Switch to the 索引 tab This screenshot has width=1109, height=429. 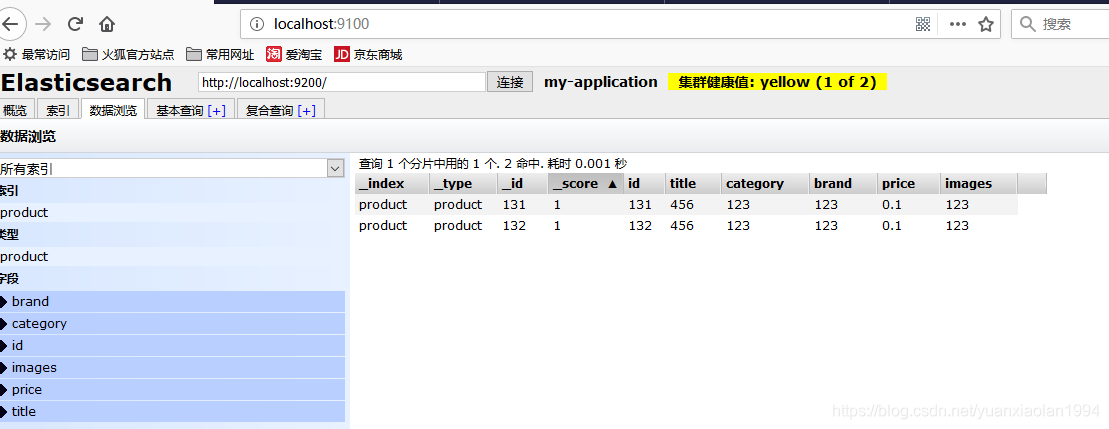coord(58,110)
